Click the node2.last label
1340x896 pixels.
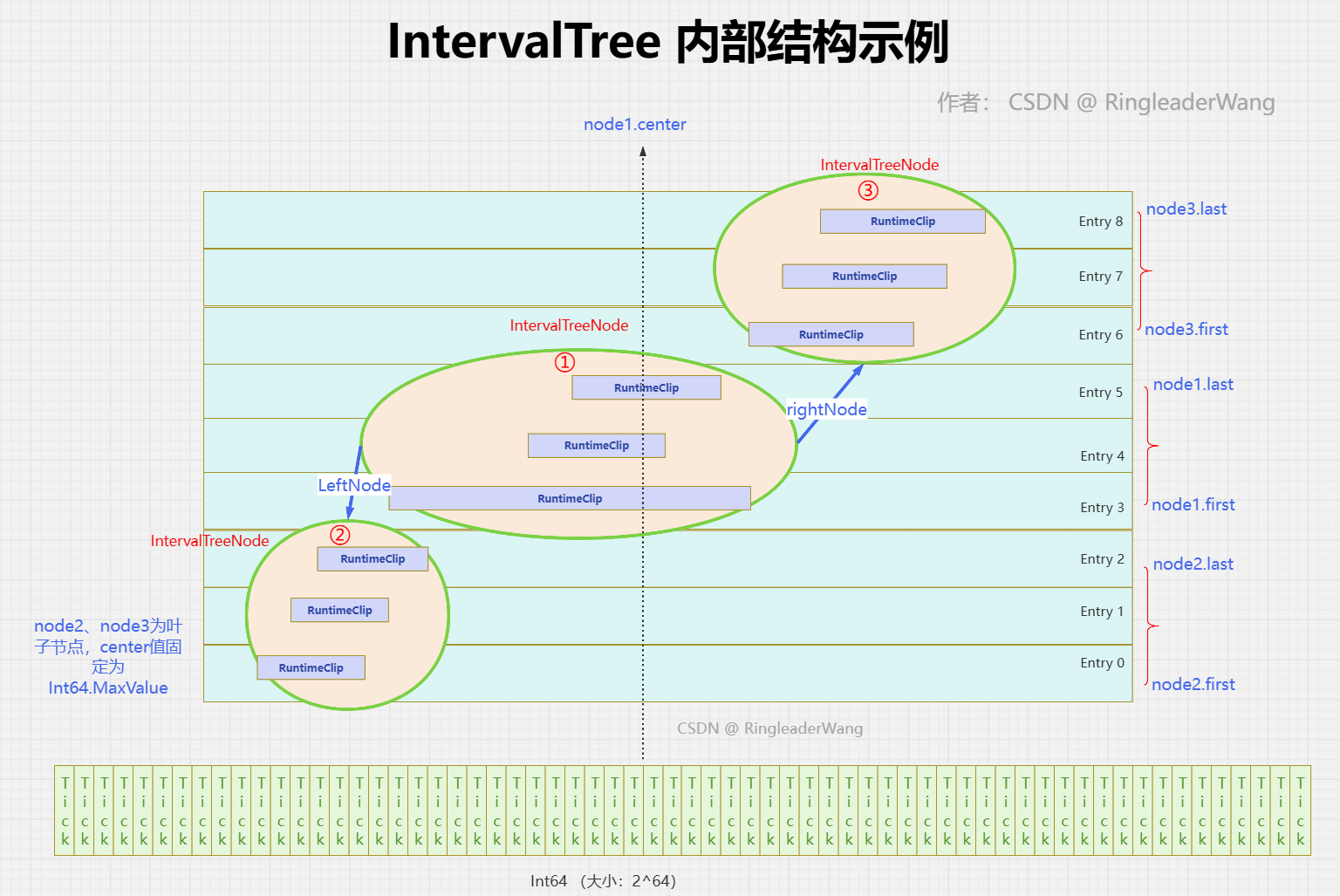(x=1193, y=564)
